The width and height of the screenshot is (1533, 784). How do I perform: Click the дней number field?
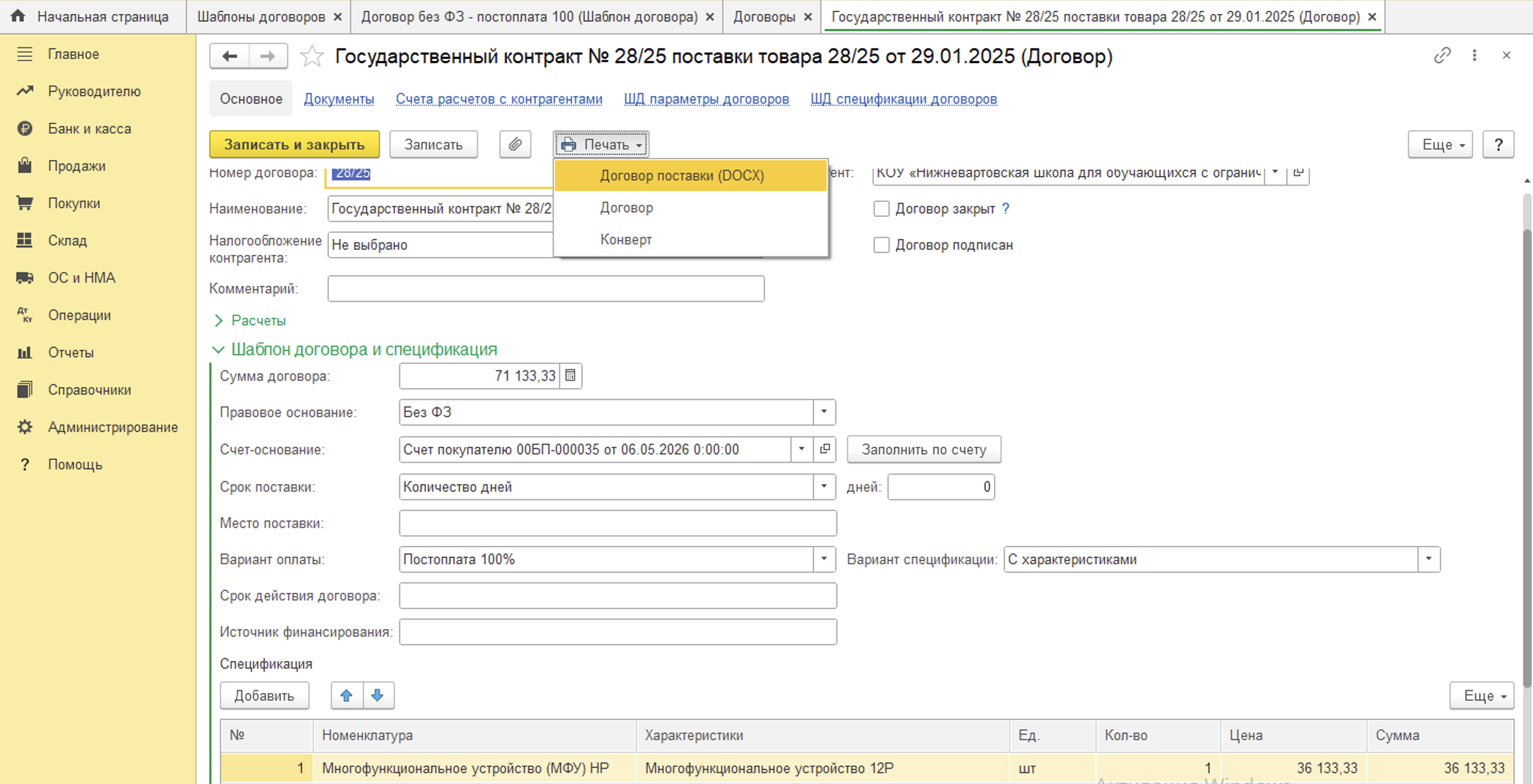(941, 486)
